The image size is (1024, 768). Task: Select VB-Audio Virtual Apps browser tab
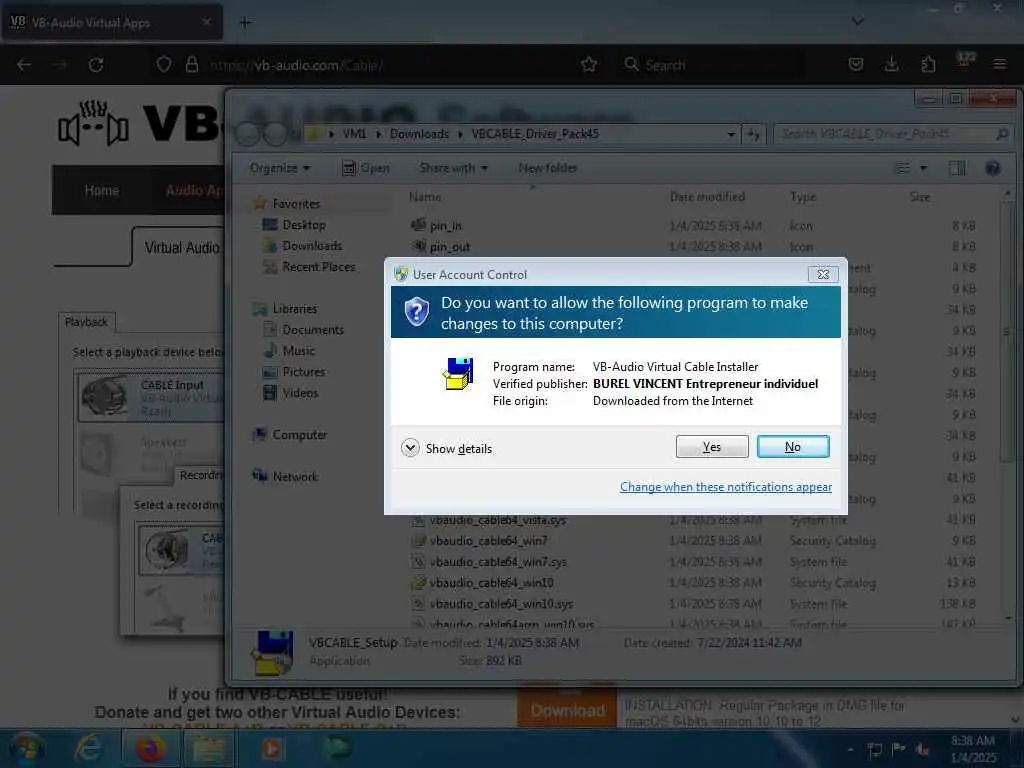pos(111,22)
